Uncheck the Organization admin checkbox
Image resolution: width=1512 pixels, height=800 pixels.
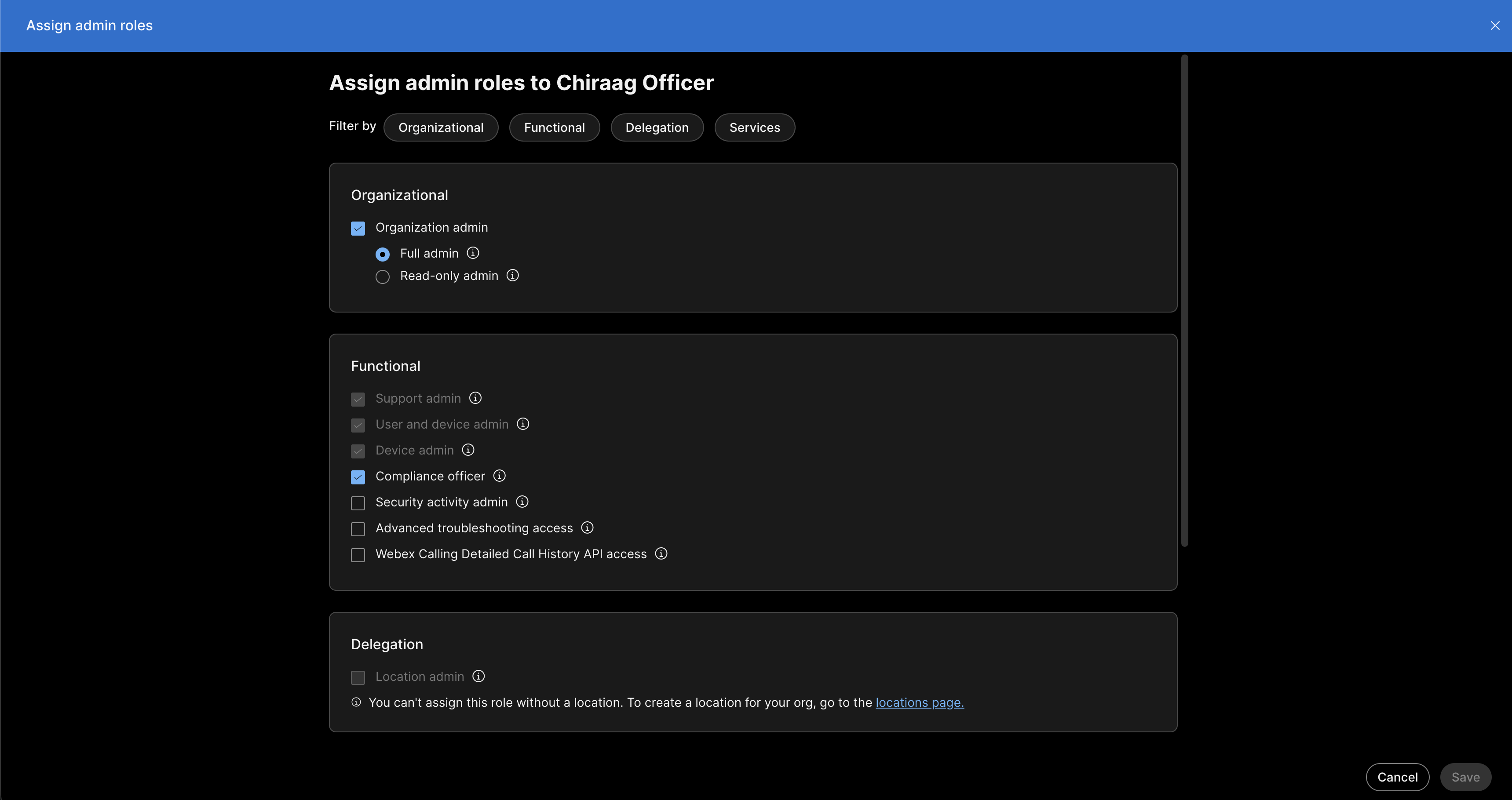(x=358, y=228)
